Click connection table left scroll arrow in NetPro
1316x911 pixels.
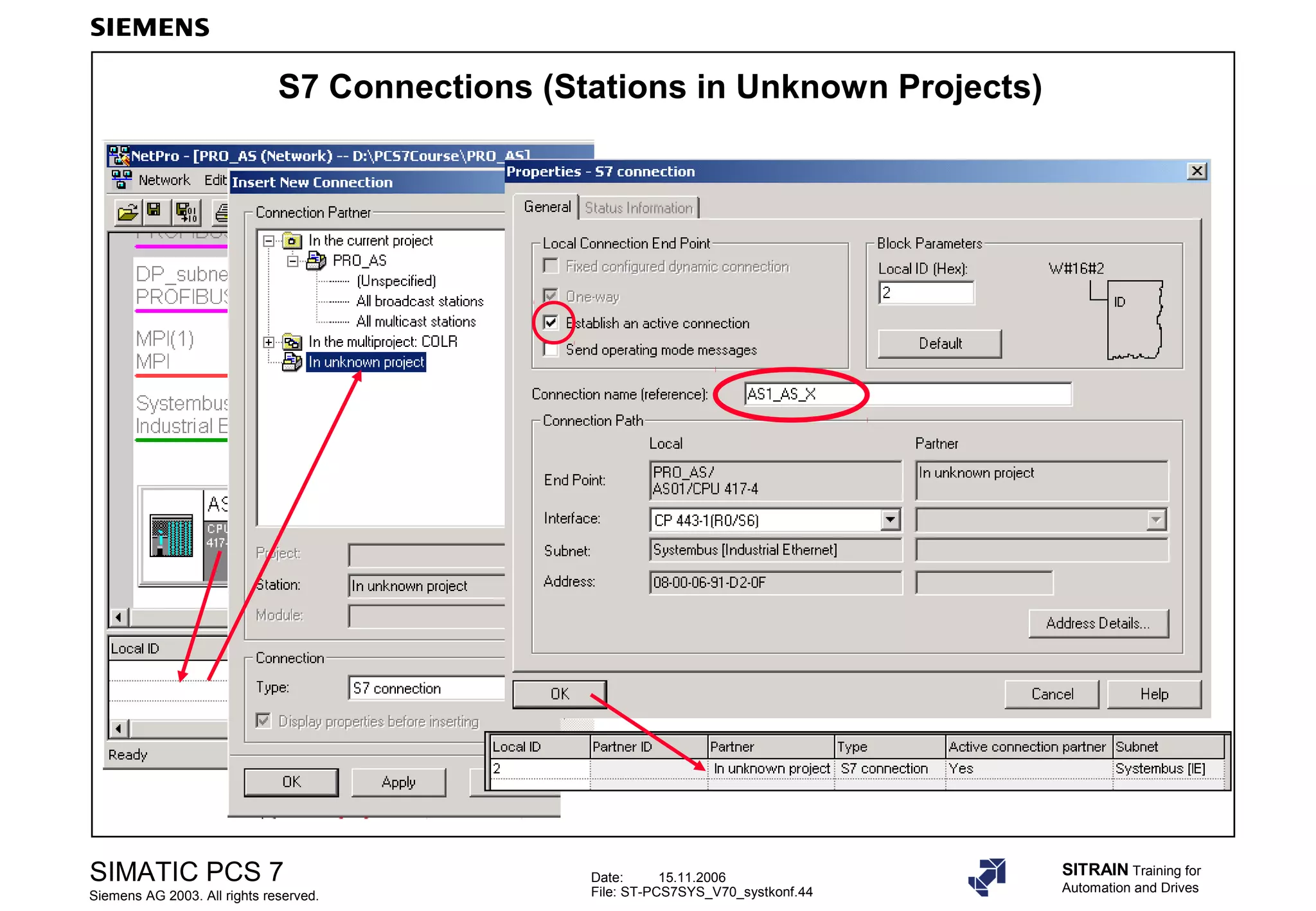tap(118, 729)
